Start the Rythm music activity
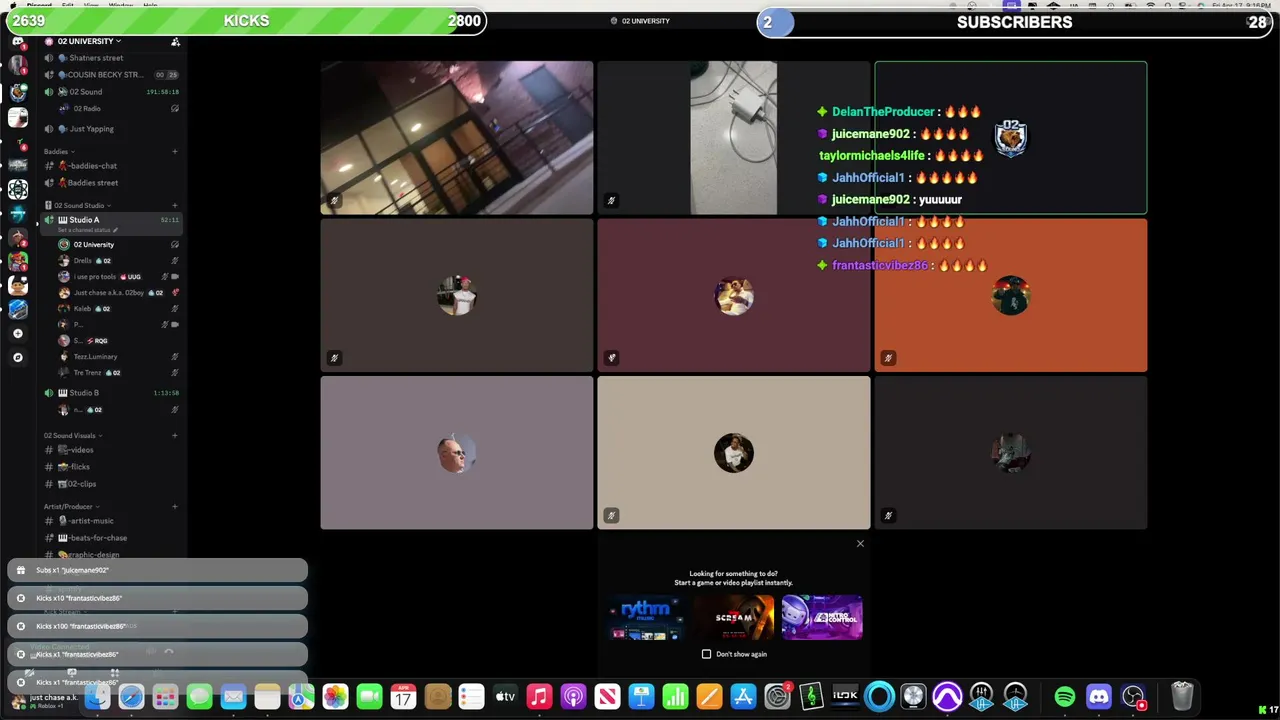Screen dimensions: 1280x720 [x=646, y=617]
